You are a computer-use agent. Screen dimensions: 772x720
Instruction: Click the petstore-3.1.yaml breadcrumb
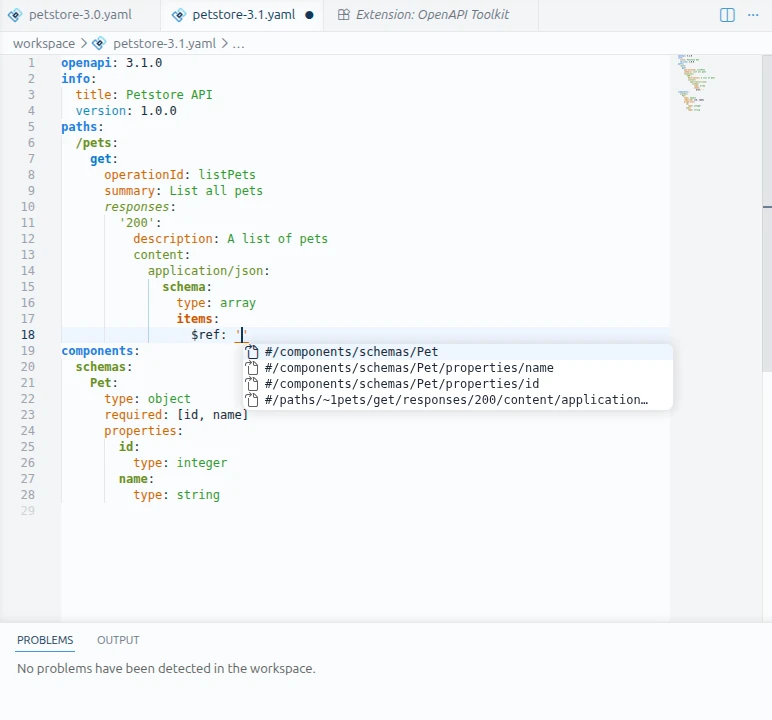tap(164, 43)
